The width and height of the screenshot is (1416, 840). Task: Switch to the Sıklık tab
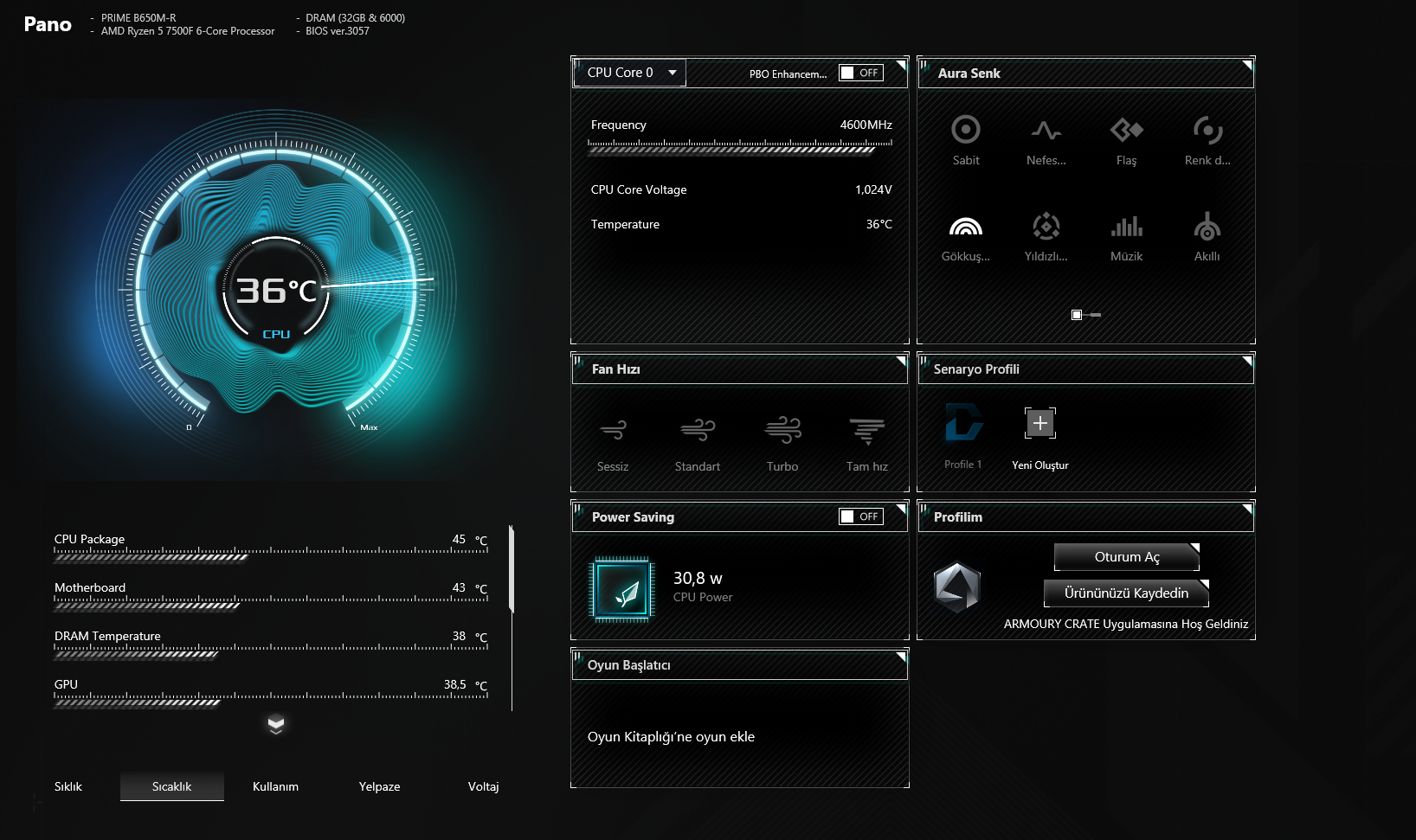[68, 786]
